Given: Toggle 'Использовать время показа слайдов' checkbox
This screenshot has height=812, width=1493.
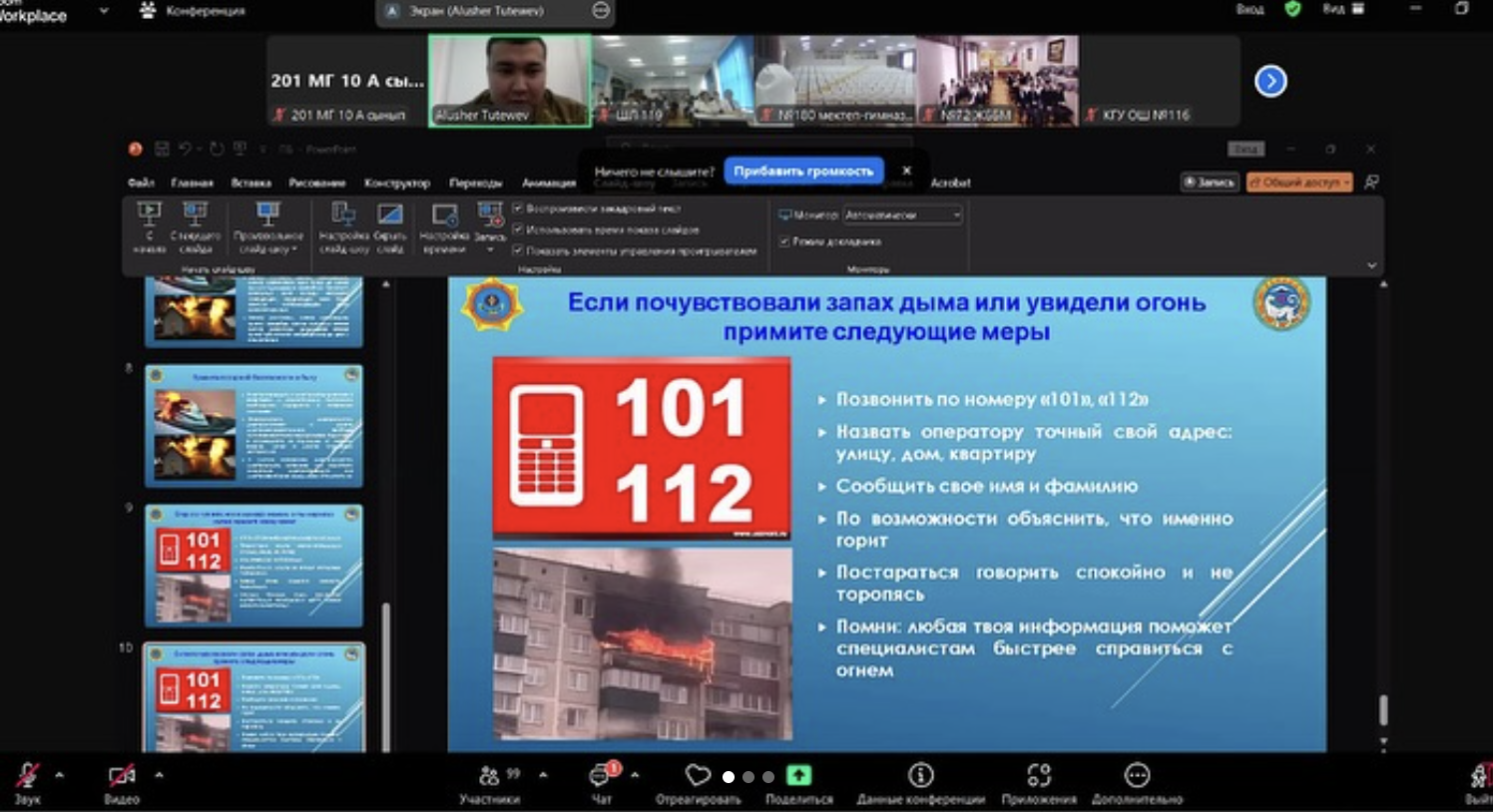Looking at the screenshot, I should pyautogui.click(x=518, y=229).
